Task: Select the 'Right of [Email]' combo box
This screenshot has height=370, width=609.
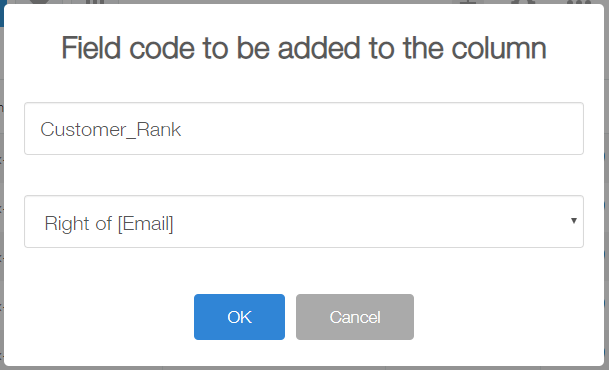Action: pyautogui.click(x=304, y=221)
